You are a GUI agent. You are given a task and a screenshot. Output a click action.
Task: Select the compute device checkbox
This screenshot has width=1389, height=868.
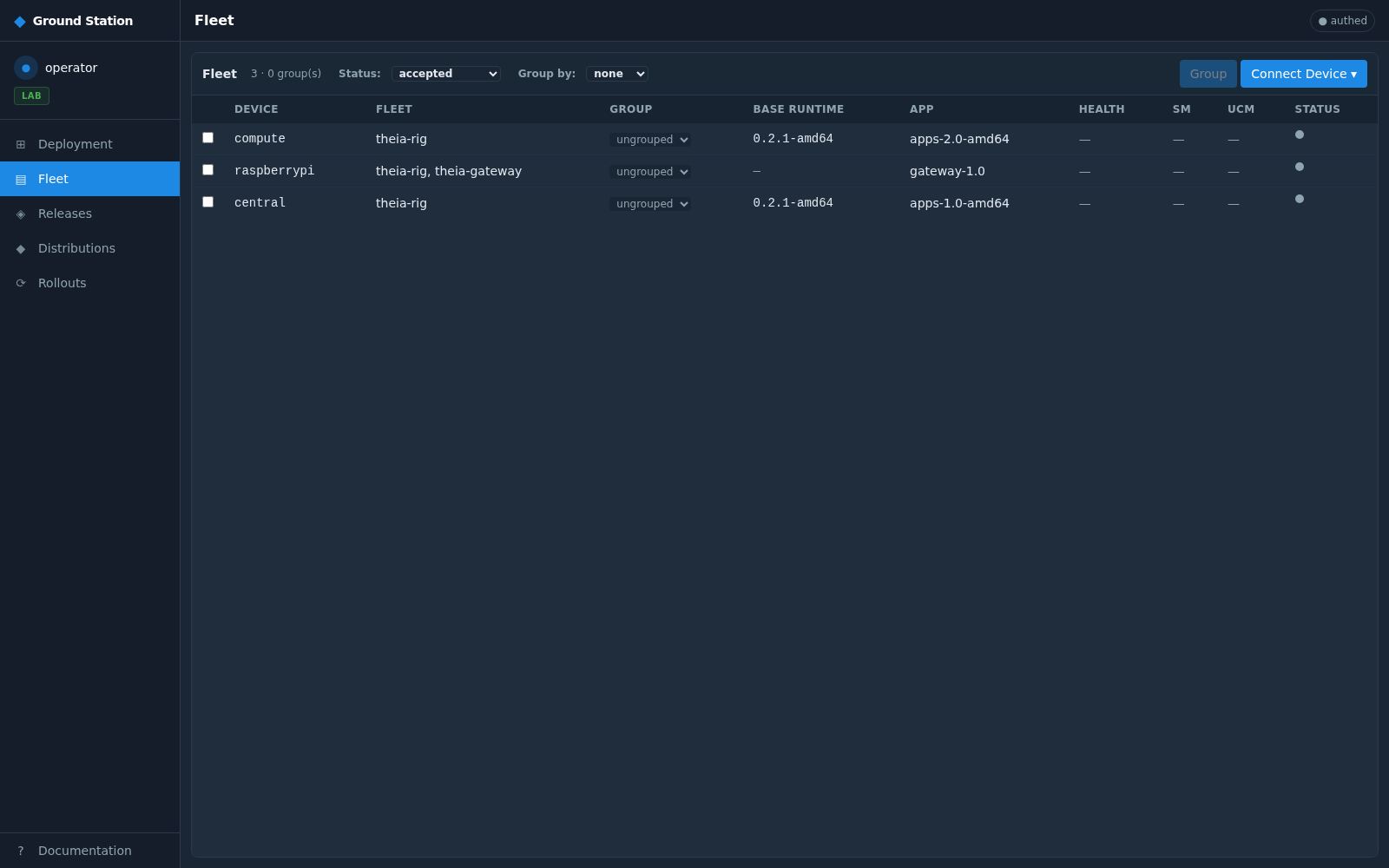click(x=207, y=137)
